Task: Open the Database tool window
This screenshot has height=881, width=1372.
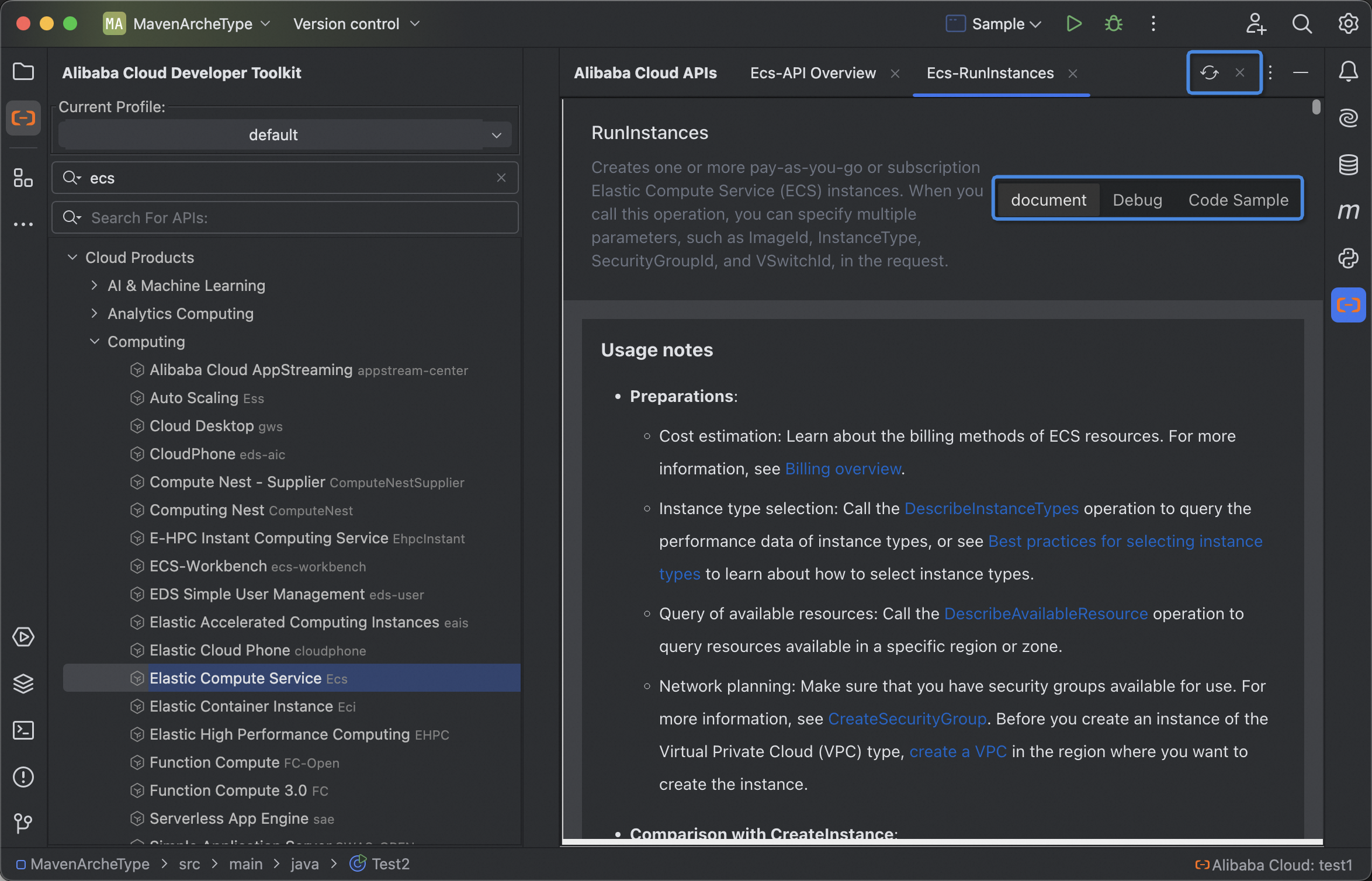Action: [x=1348, y=165]
